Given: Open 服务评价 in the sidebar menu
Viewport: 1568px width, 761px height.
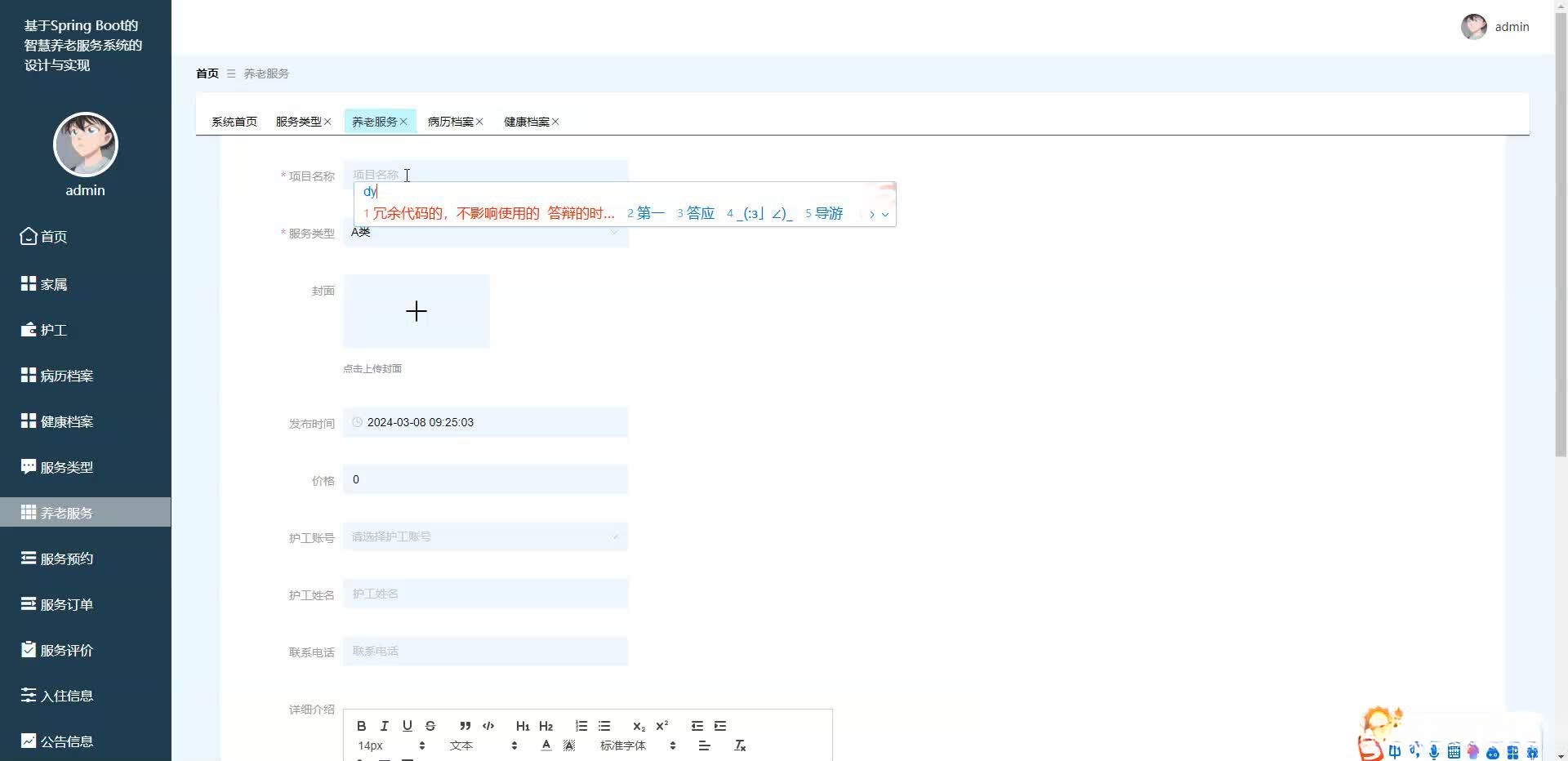Looking at the screenshot, I should pos(86,650).
